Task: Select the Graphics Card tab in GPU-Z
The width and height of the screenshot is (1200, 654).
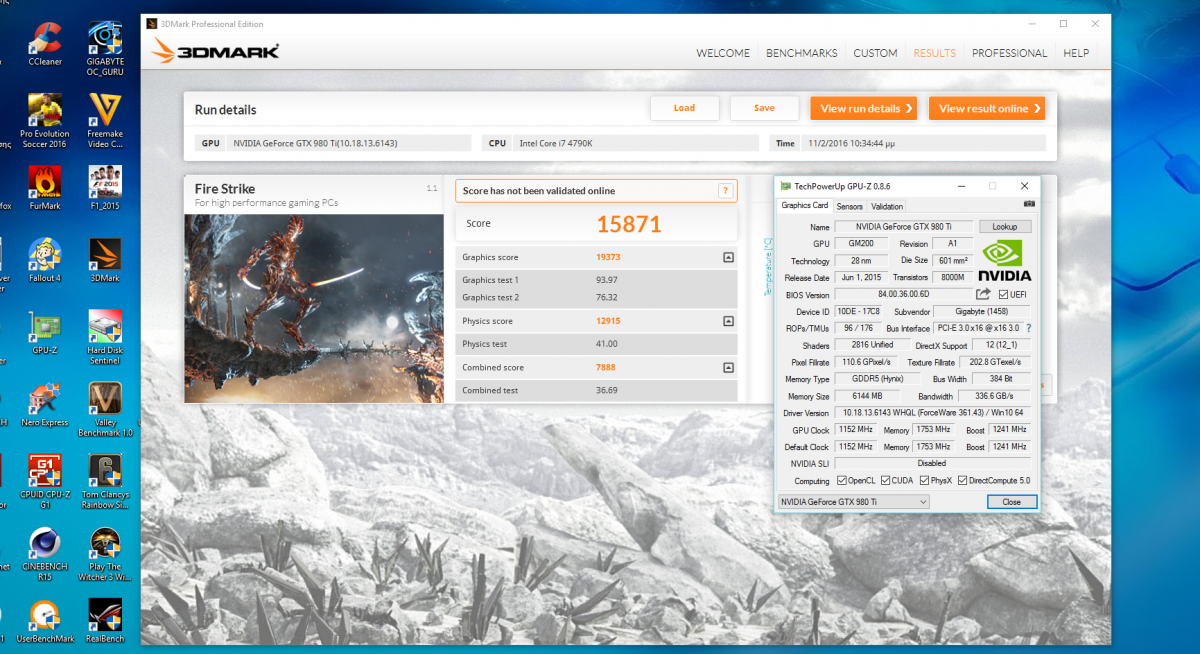Action: coord(805,206)
